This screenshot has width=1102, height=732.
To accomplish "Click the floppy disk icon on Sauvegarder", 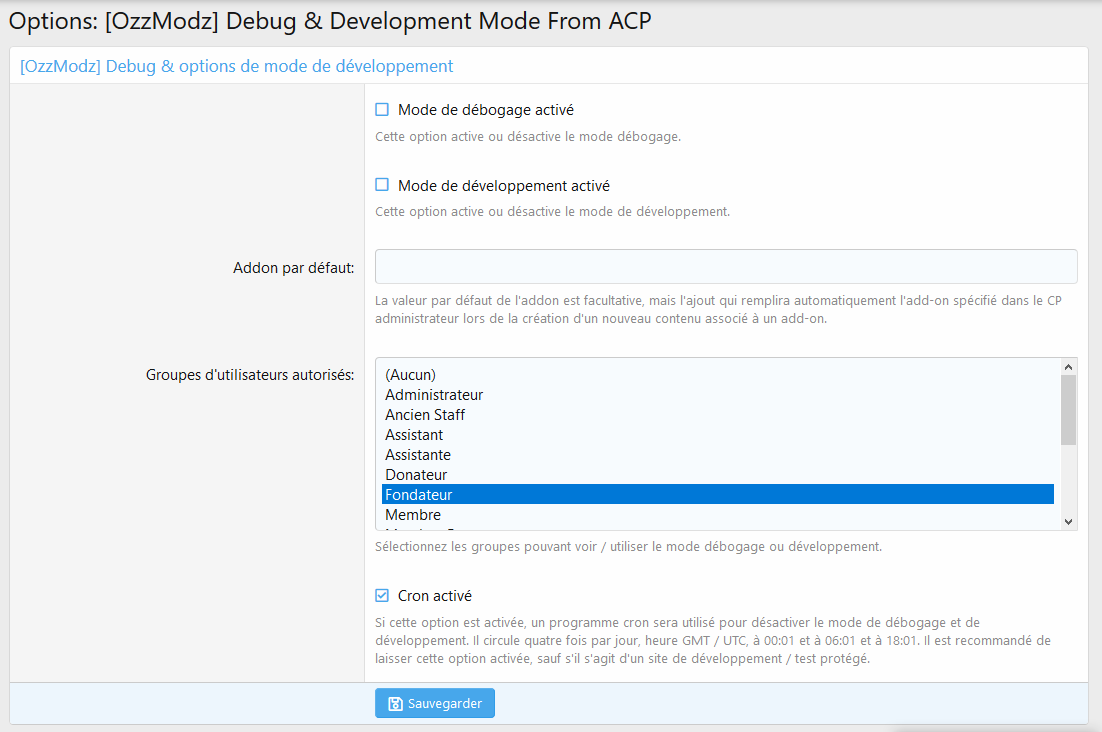I will [x=395, y=704].
